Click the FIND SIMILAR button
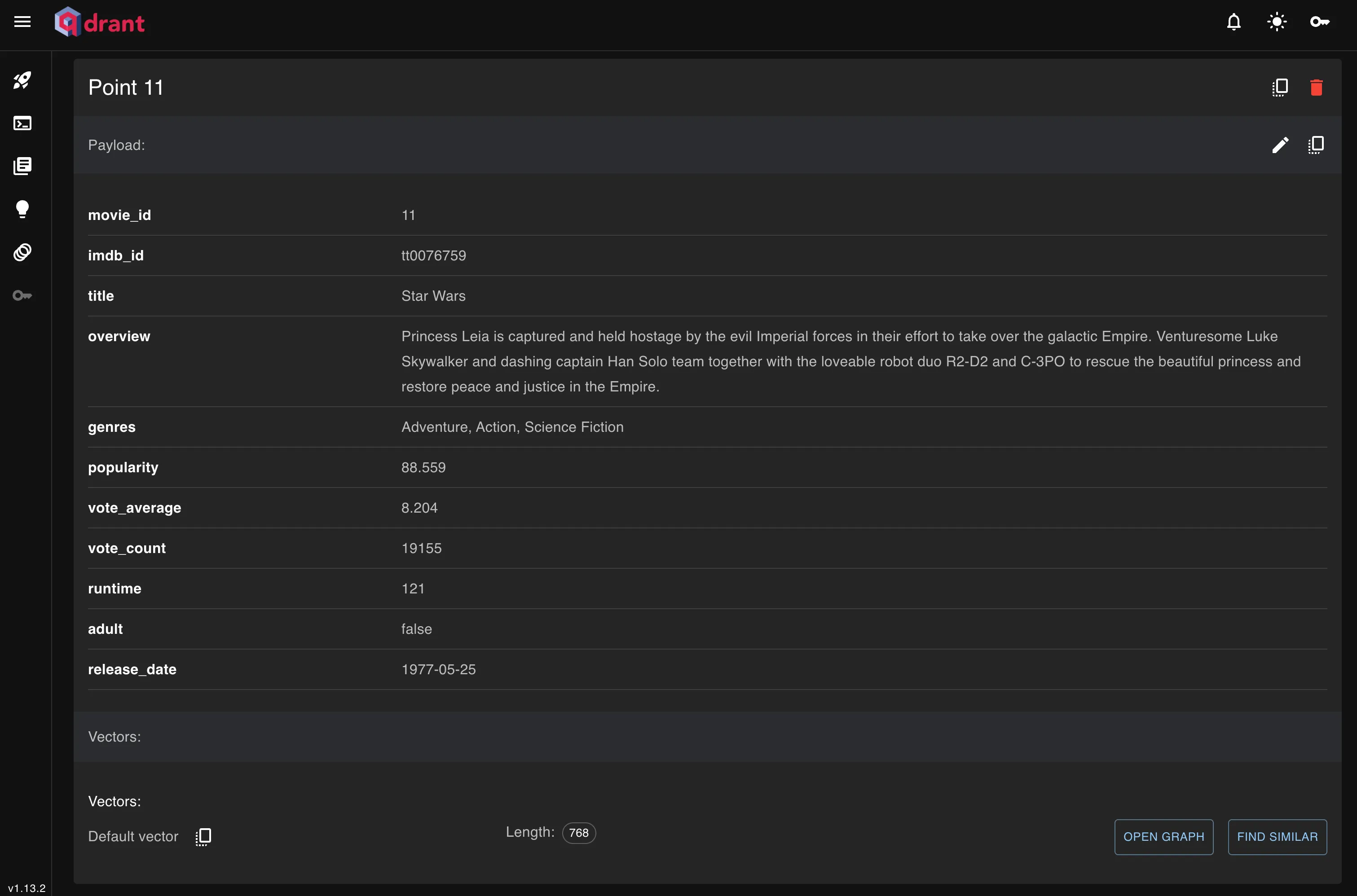The image size is (1357, 896). point(1278,837)
